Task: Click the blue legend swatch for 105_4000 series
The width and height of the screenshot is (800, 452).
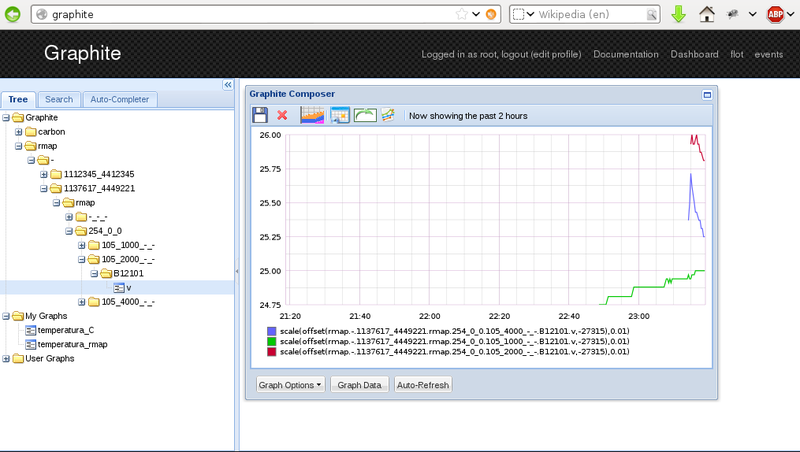Action: tap(271, 331)
